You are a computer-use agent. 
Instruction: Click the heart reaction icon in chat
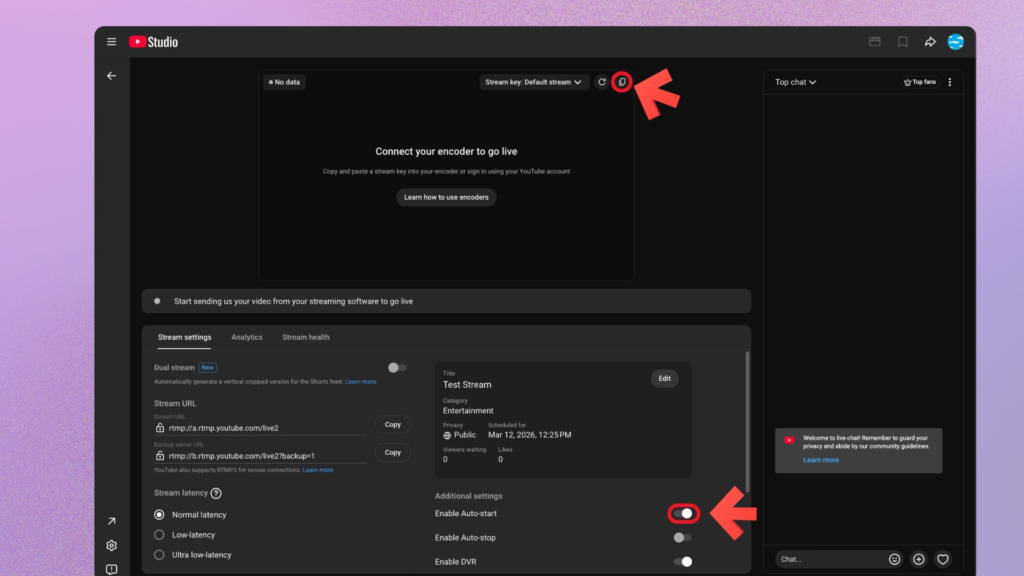tap(942, 559)
